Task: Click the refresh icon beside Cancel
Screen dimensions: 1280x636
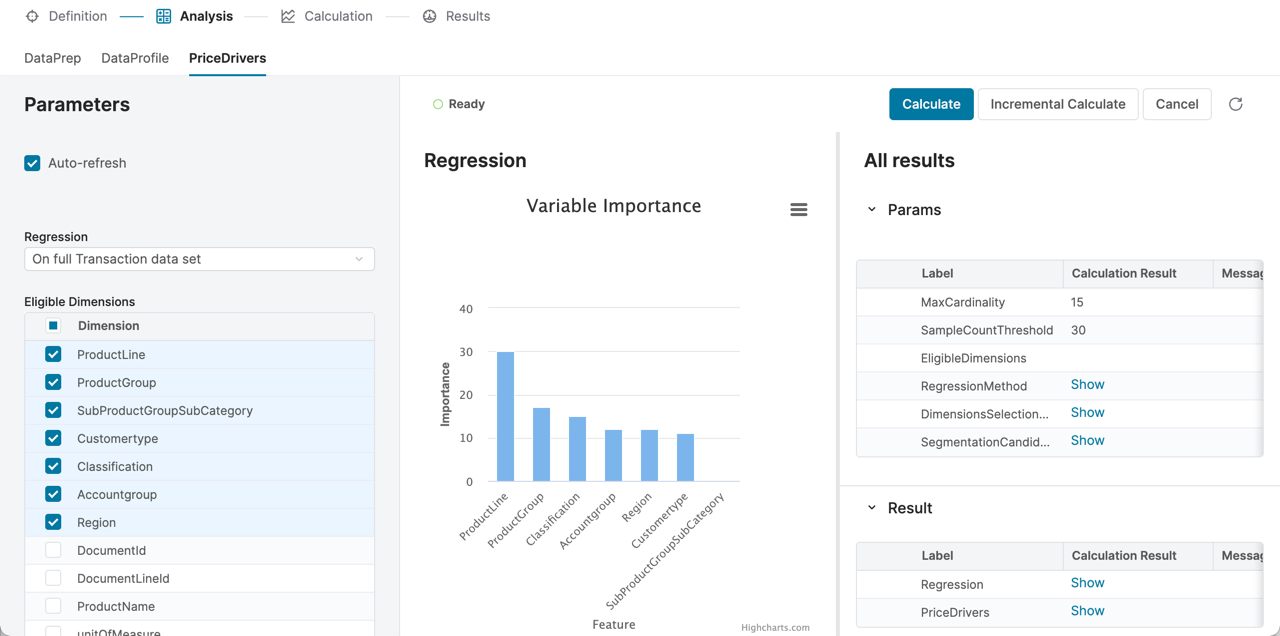Action: 1236,103
